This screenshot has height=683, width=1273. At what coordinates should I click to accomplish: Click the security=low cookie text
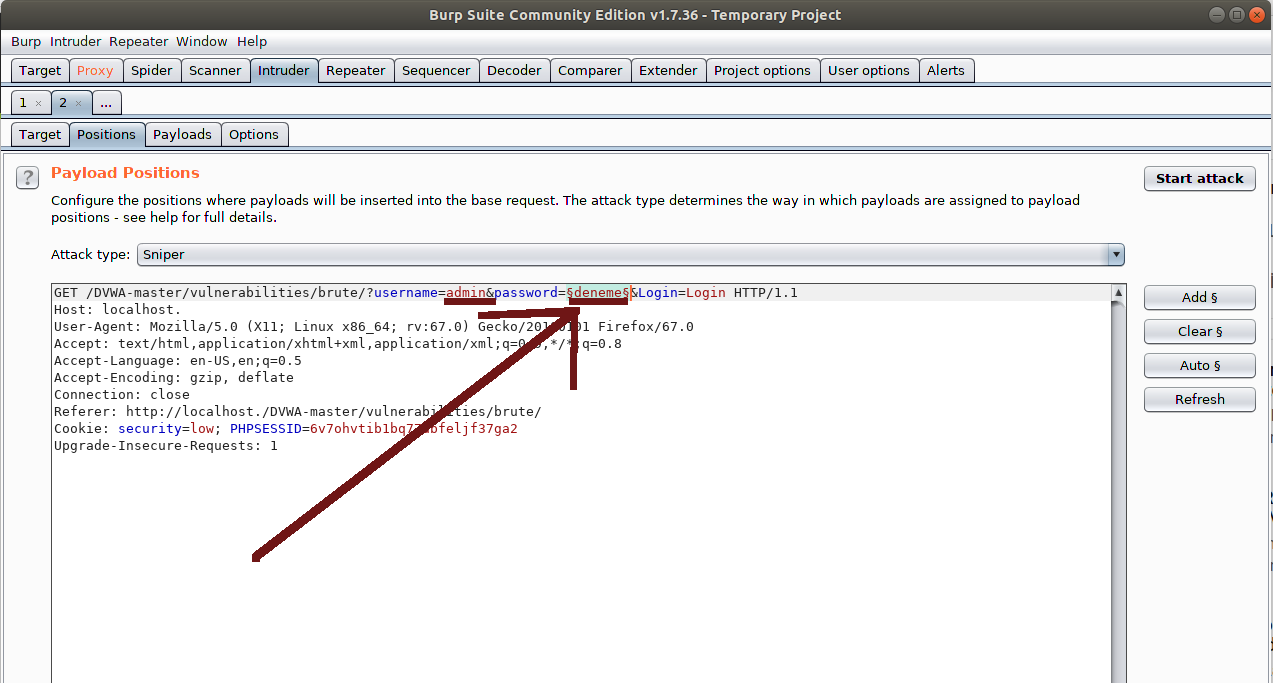coord(166,429)
